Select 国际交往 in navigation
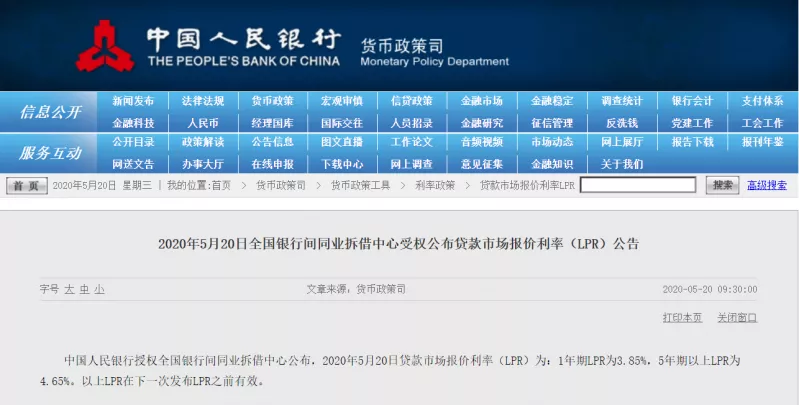The height and width of the screenshot is (405, 799). (x=342, y=123)
